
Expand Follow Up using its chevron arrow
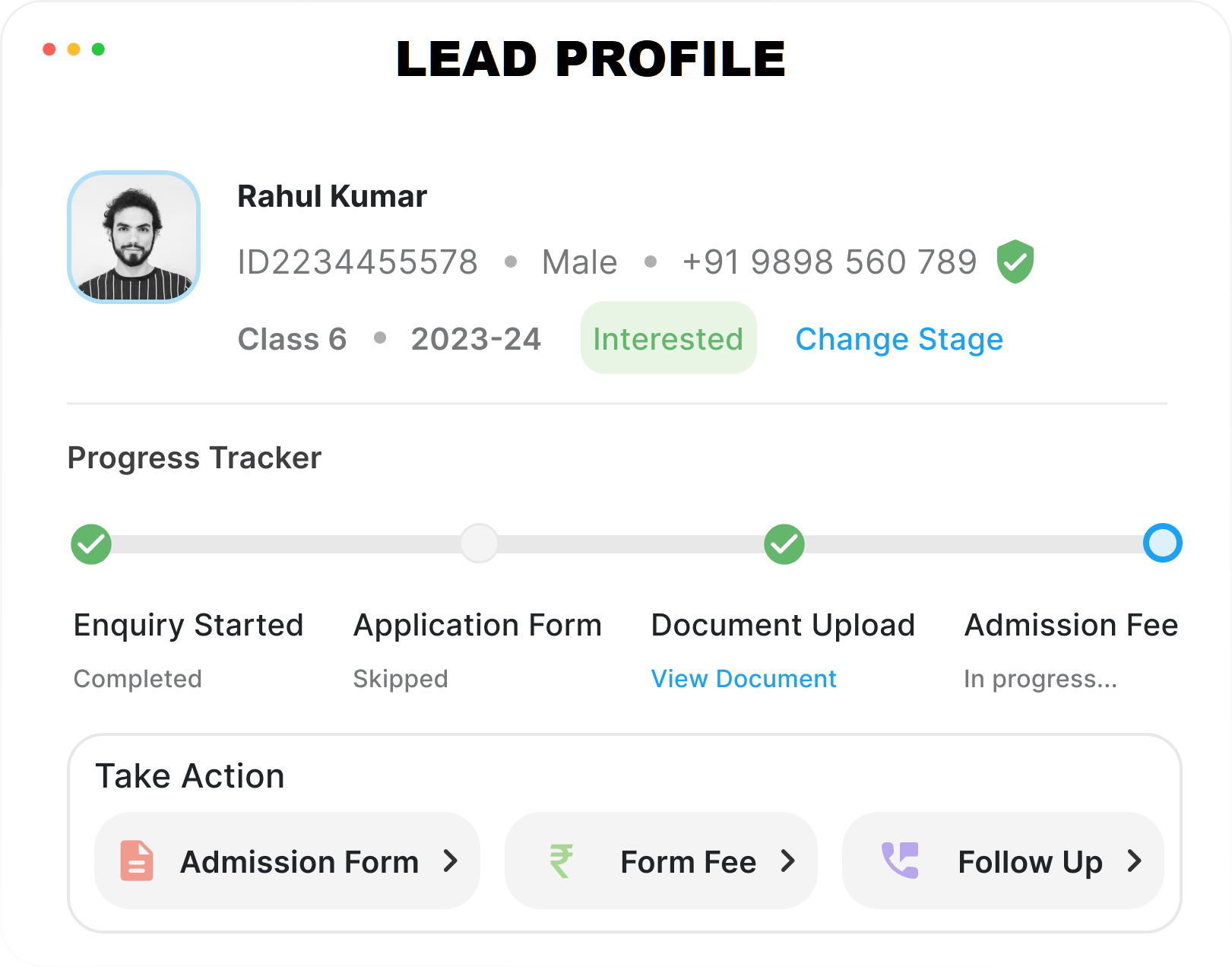pyautogui.click(x=1135, y=861)
